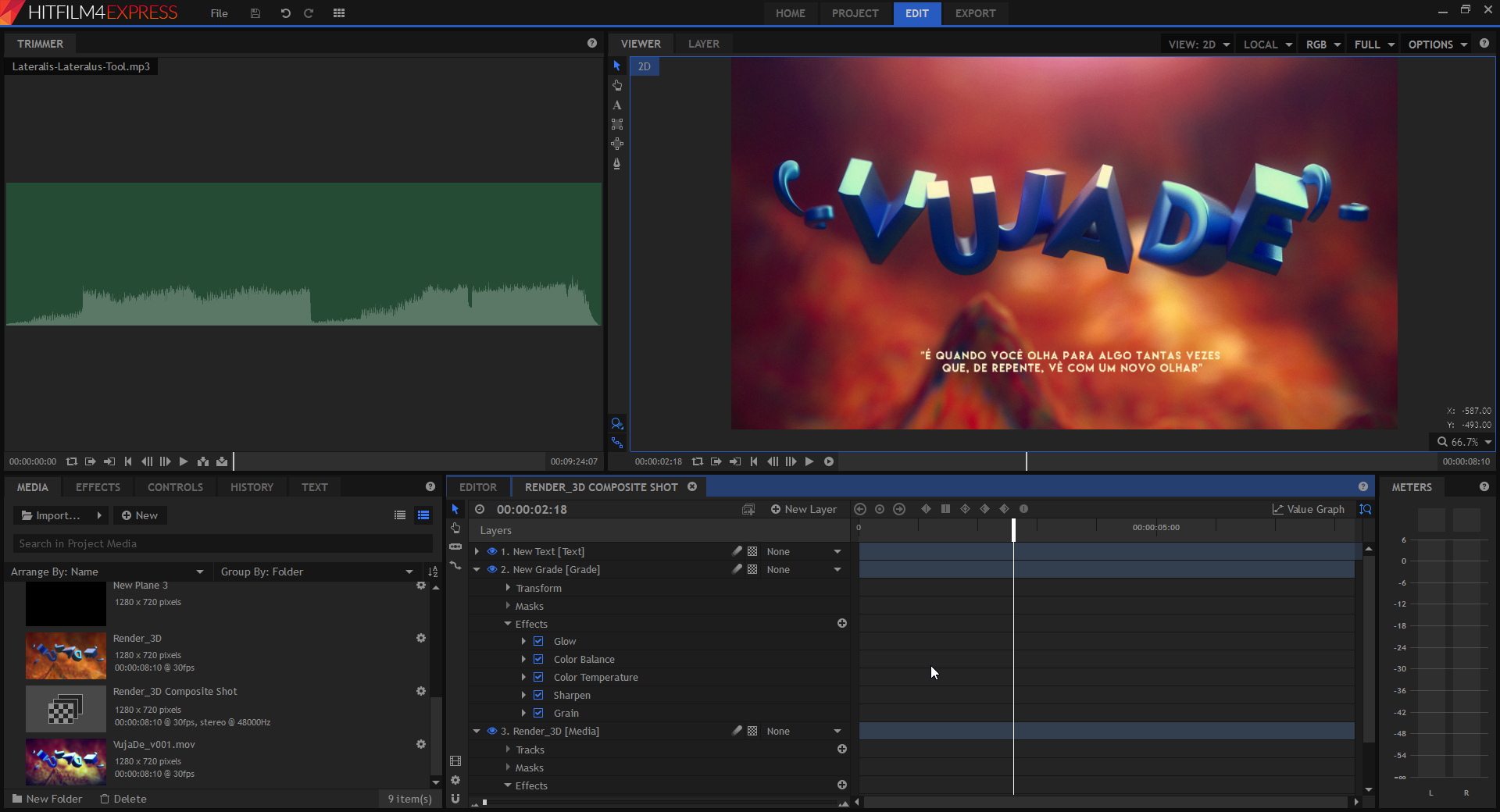This screenshot has width=1500, height=812.
Task: Hide the New Grade layer eye
Action: (492, 569)
